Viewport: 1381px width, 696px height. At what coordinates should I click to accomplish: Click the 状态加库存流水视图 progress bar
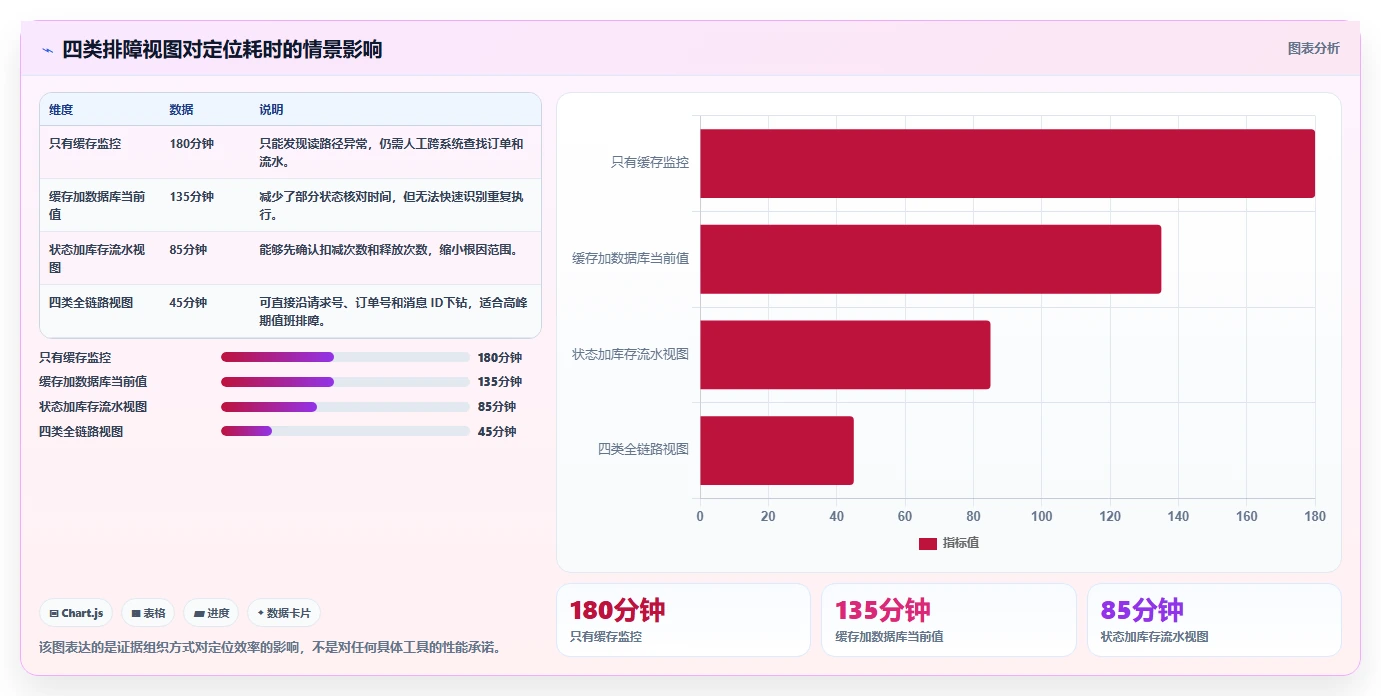pos(345,407)
